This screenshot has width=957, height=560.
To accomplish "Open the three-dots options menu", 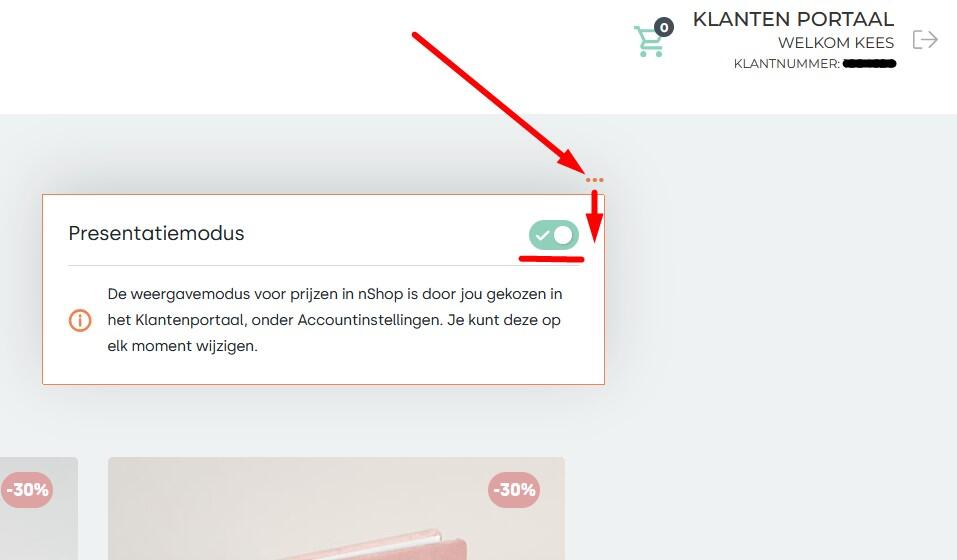I will pyautogui.click(x=594, y=180).
